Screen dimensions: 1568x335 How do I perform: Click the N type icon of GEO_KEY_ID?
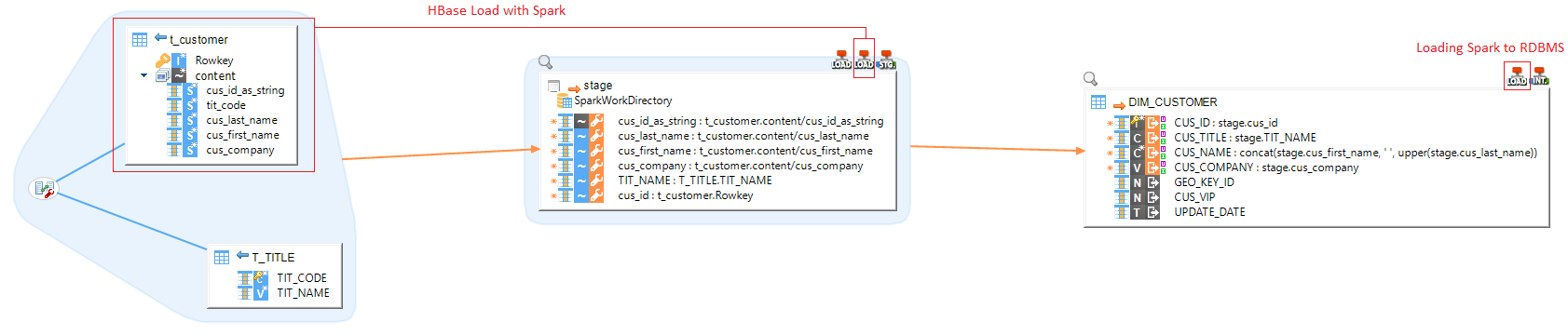[x=1137, y=182]
